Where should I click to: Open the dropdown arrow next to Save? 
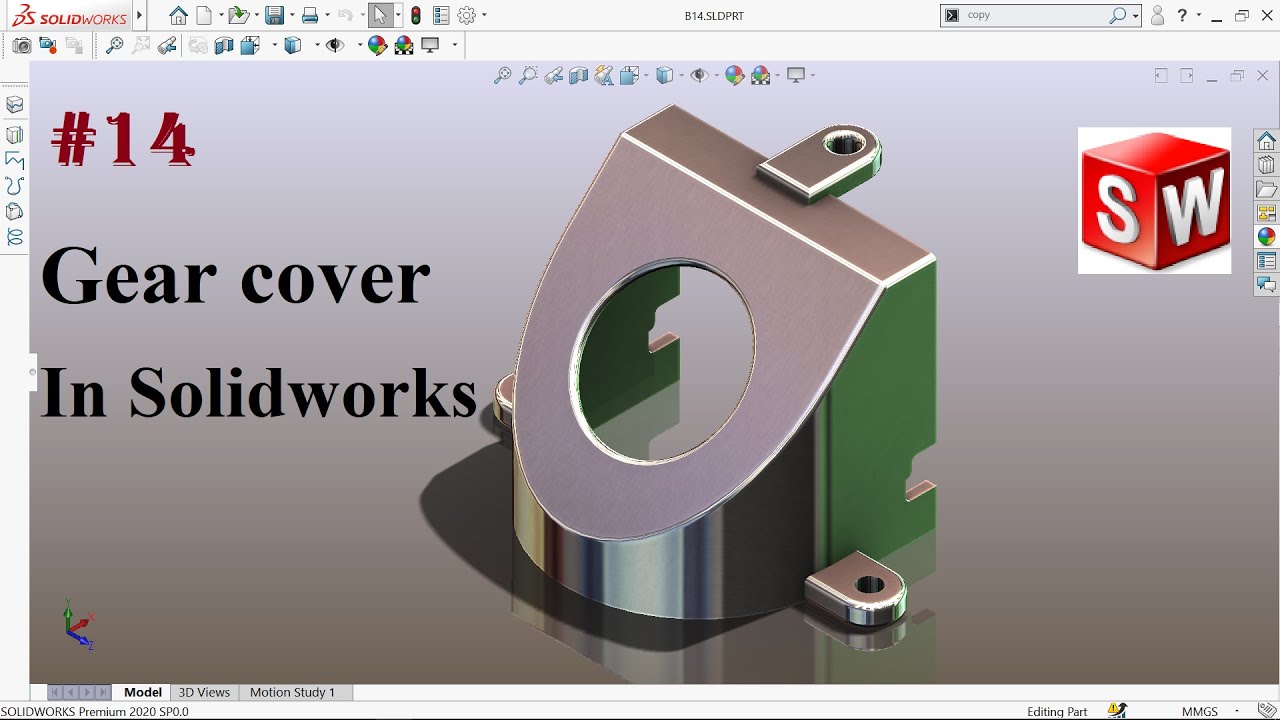coord(291,16)
